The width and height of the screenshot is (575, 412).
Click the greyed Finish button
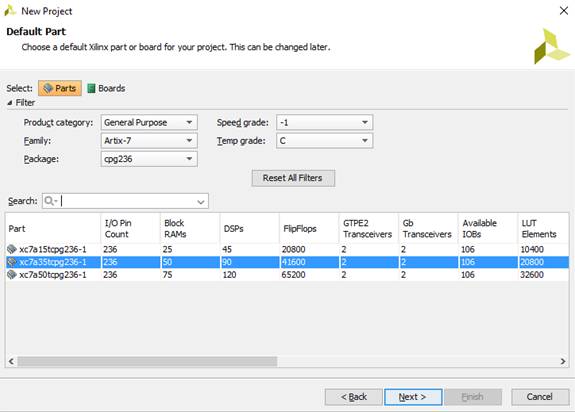(473, 397)
